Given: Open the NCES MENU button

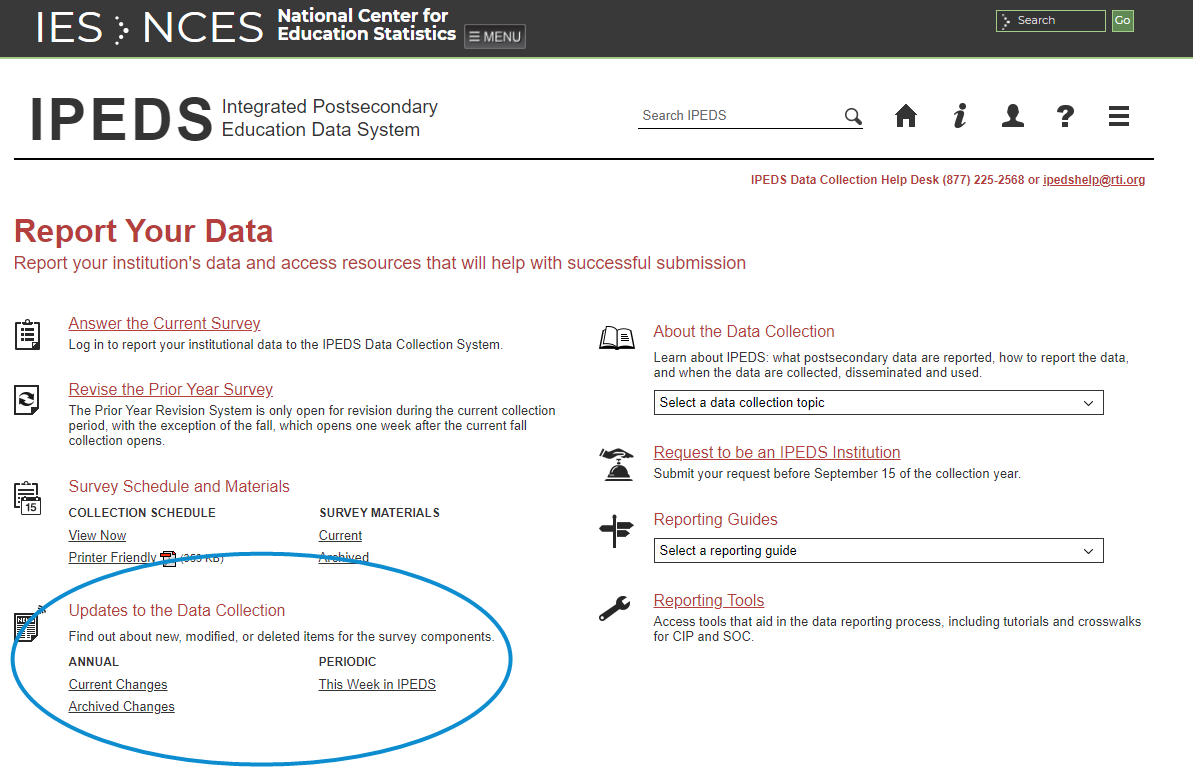Looking at the screenshot, I should point(495,37).
